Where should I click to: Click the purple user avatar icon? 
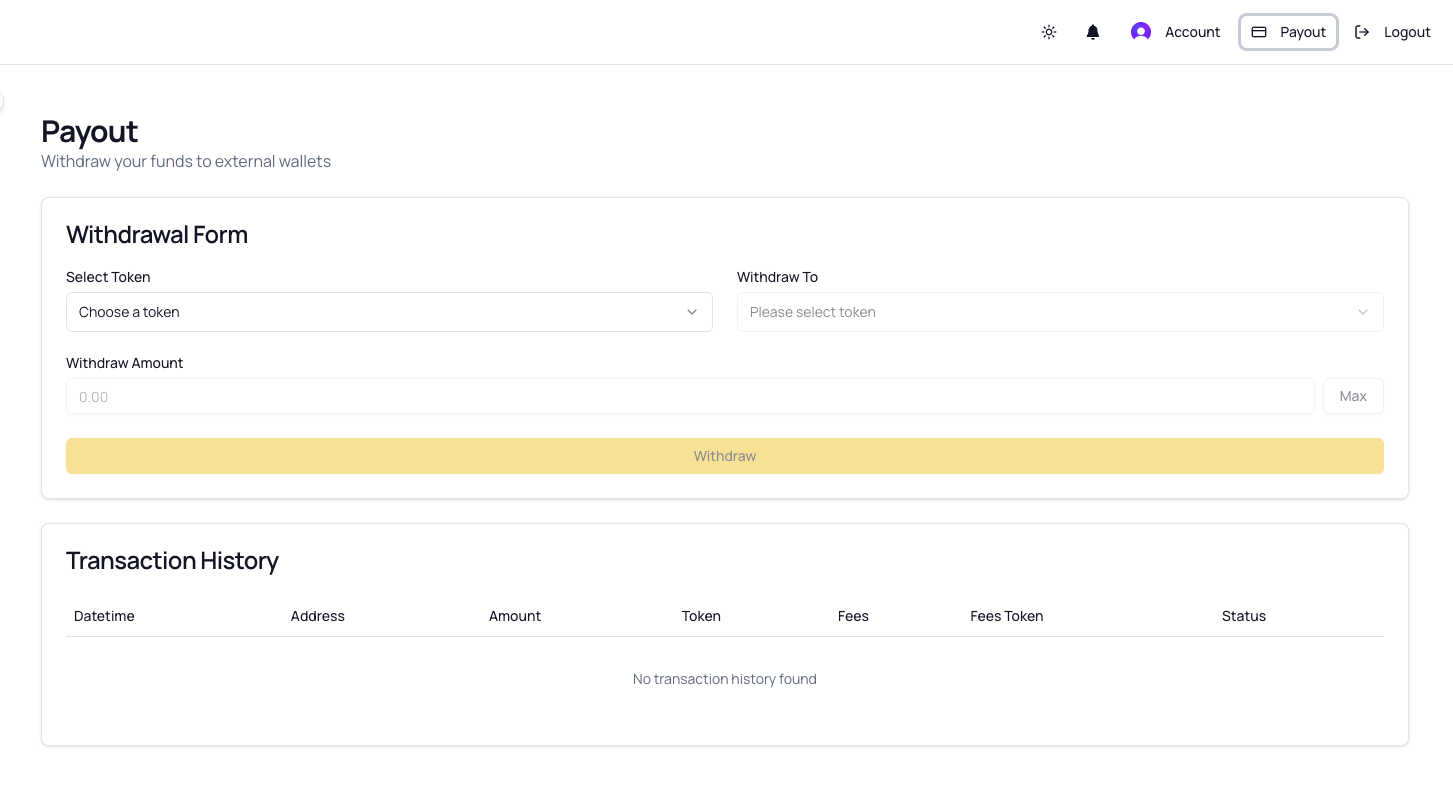coord(1141,31)
